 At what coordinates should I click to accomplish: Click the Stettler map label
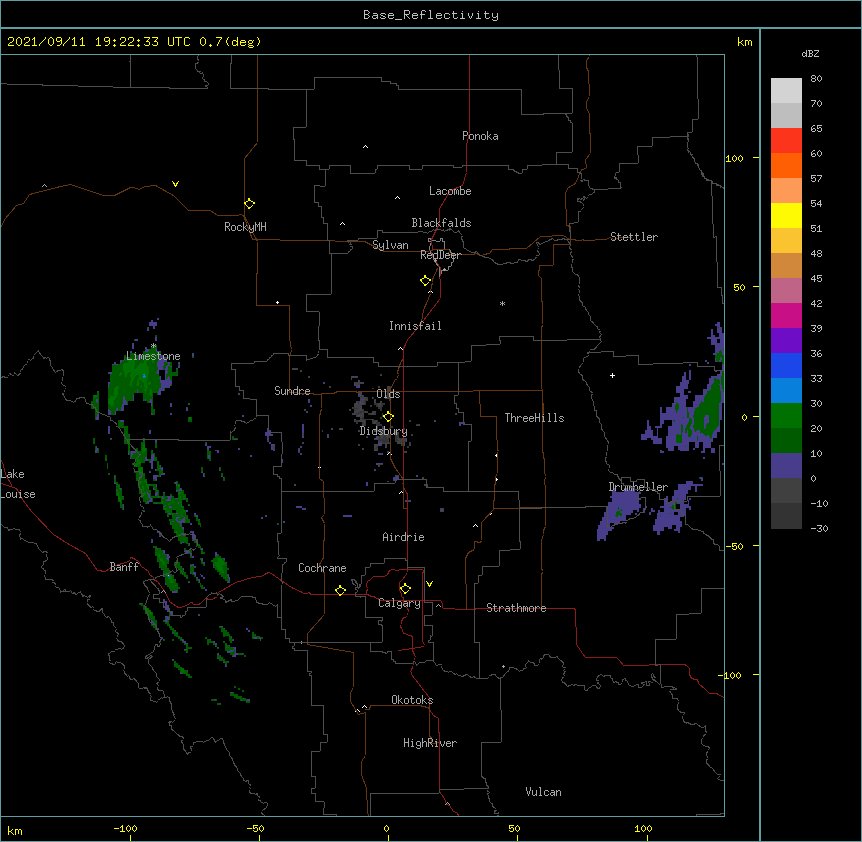point(634,237)
